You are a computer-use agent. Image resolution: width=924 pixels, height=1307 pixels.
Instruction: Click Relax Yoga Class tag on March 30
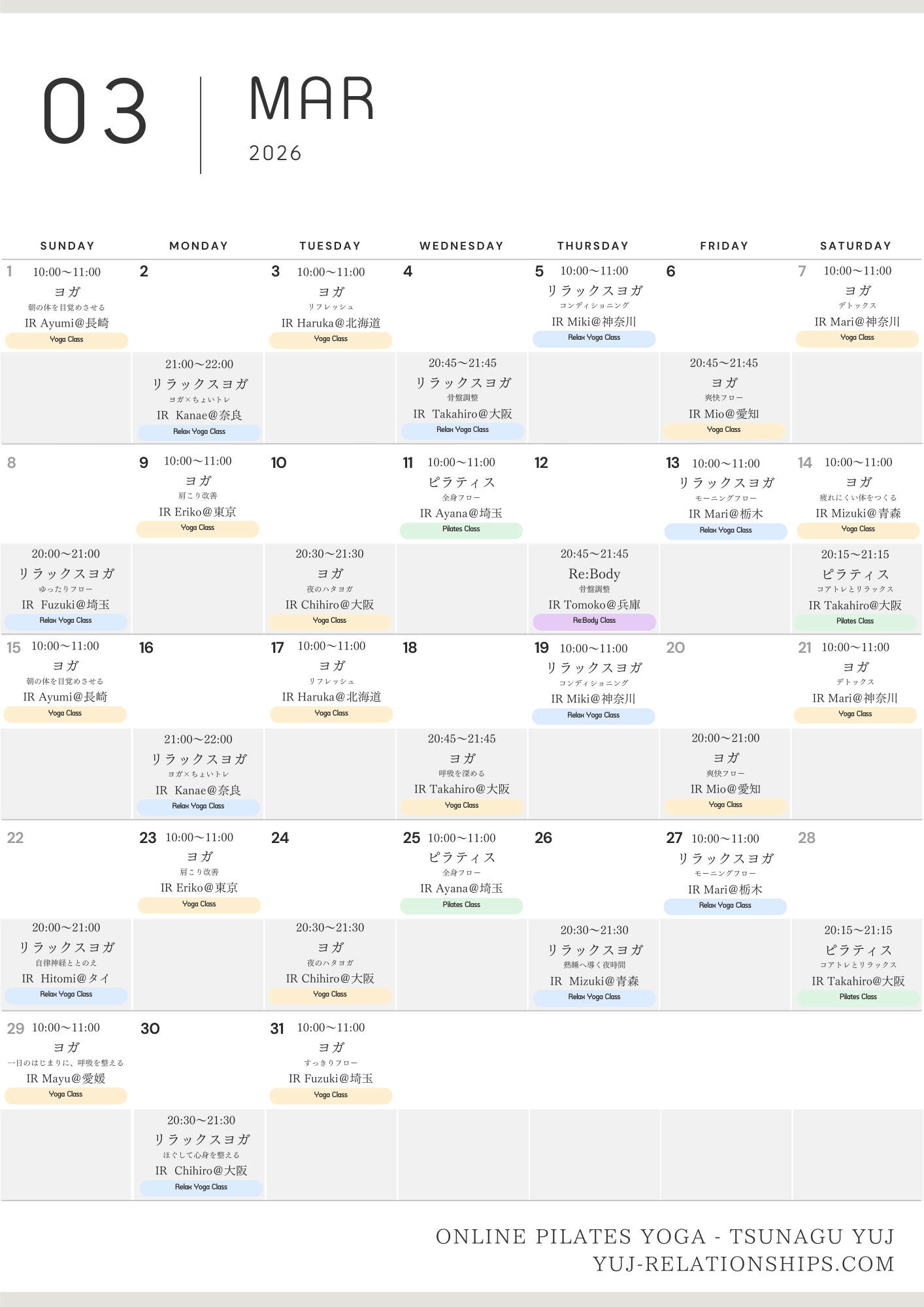[x=201, y=1187]
